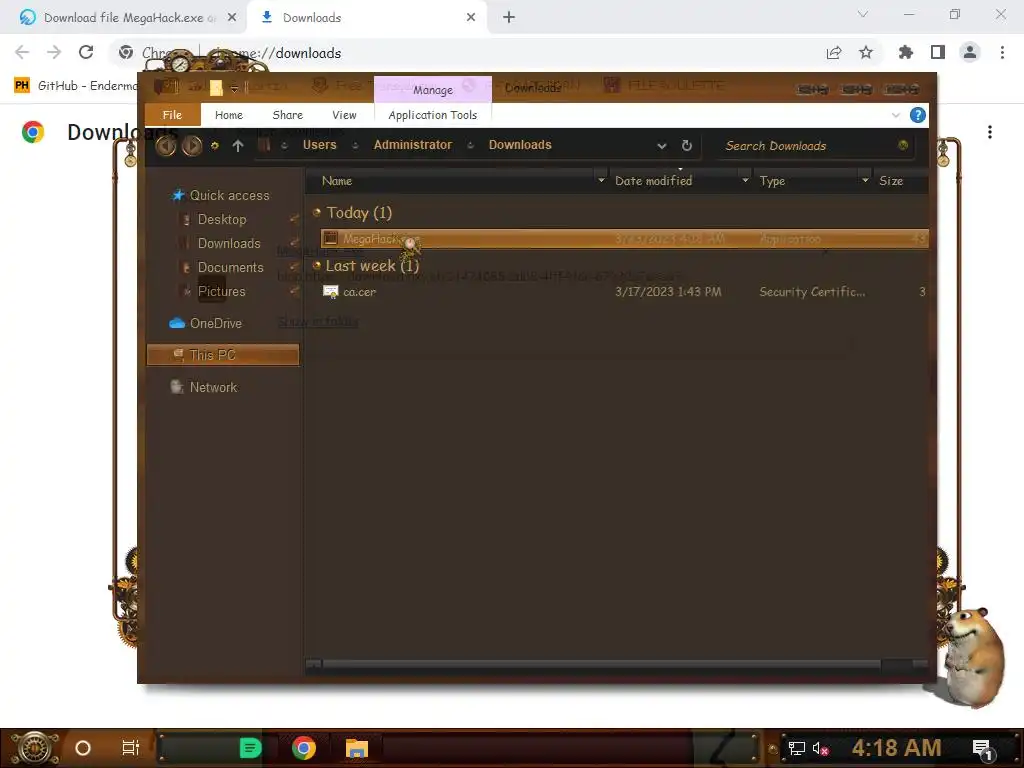This screenshot has height=768, width=1024.
Task: Open the Application Tools ribbon tab
Action: pos(432,115)
